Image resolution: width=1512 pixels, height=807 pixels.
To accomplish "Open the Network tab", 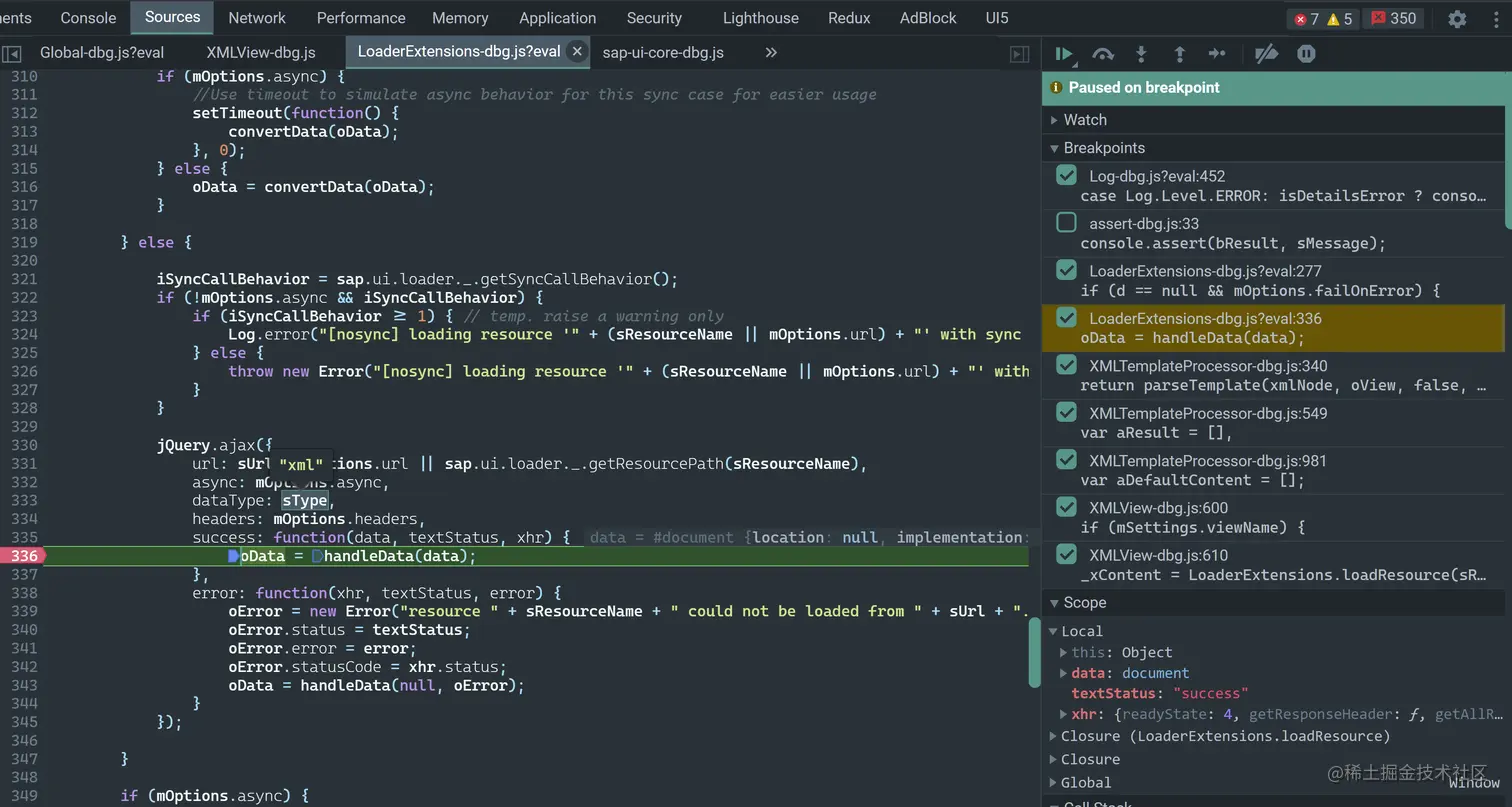I will click(x=257, y=18).
